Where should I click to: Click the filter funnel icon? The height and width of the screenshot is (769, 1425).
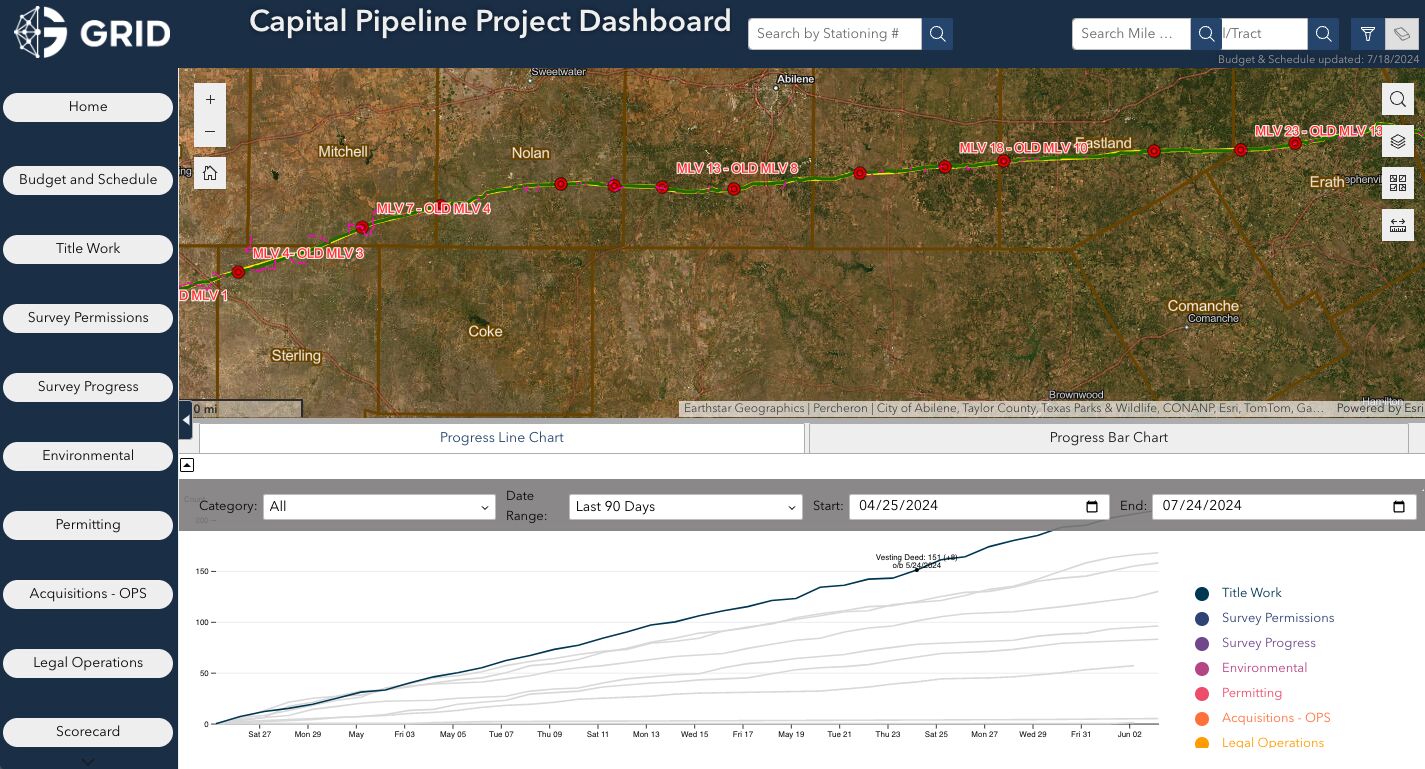point(1367,34)
